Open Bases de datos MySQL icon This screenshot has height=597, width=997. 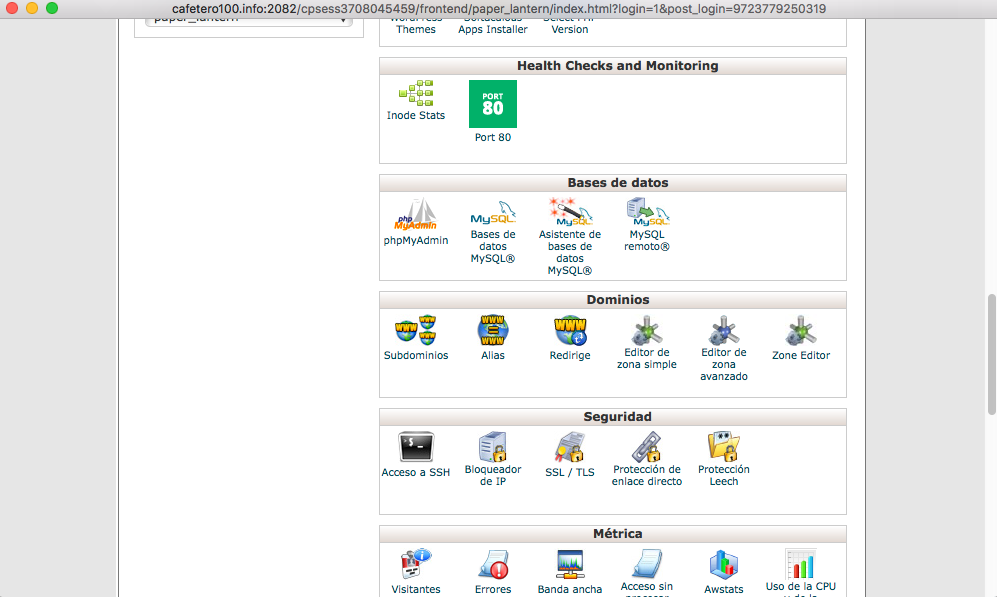tap(493, 212)
